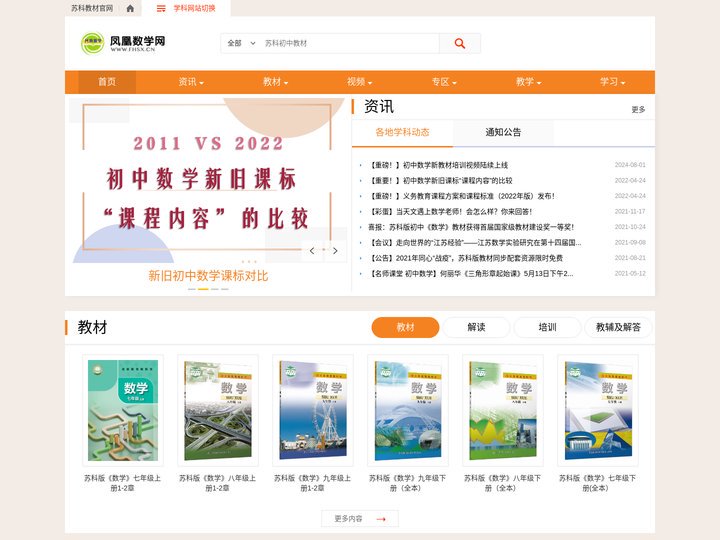This screenshot has height=540, width=720.
Task: Click date 2024-08-01 in news list
Action: tap(630, 165)
